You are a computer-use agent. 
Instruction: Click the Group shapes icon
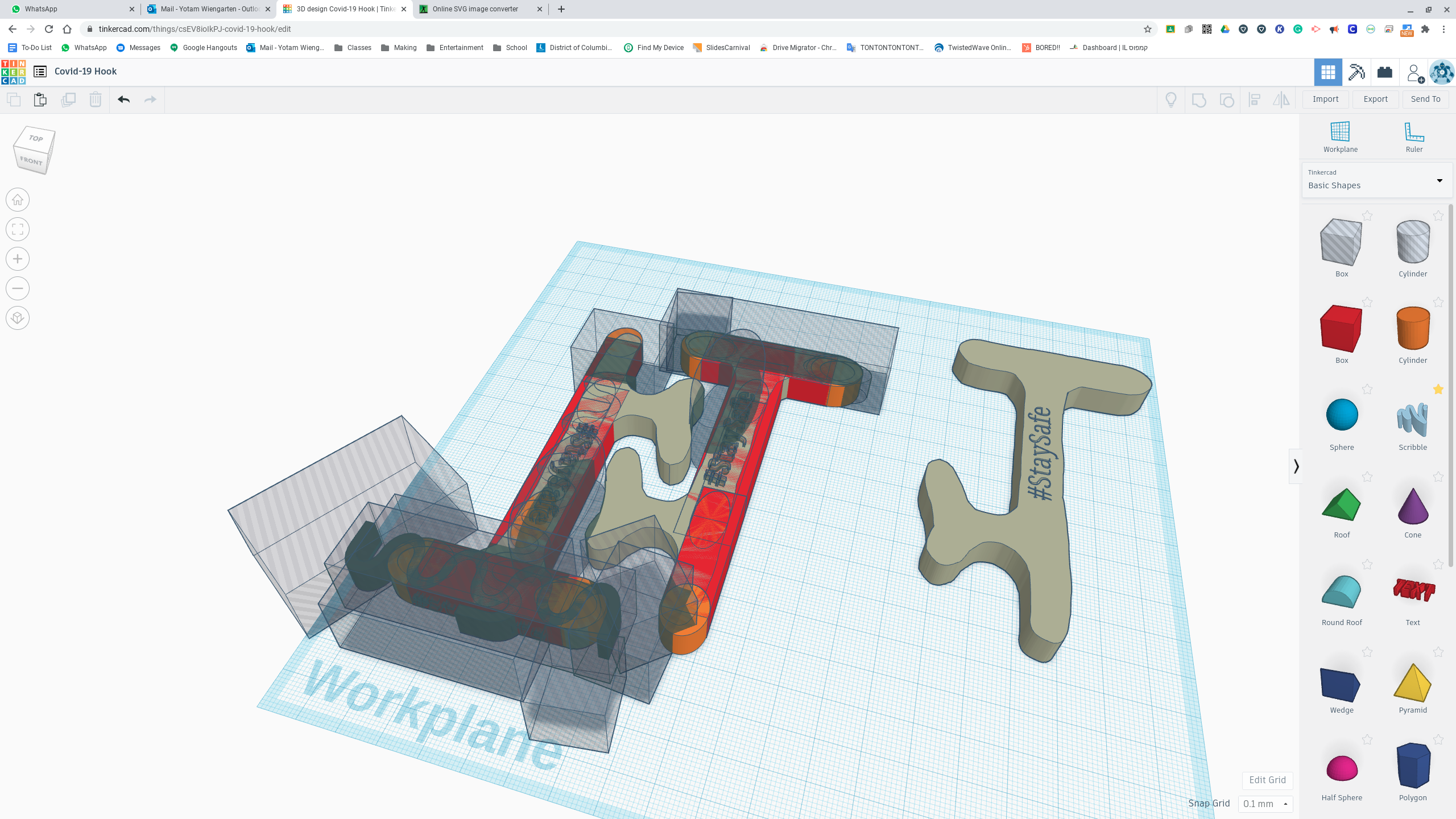pyautogui.click(x=1199, y=100)
